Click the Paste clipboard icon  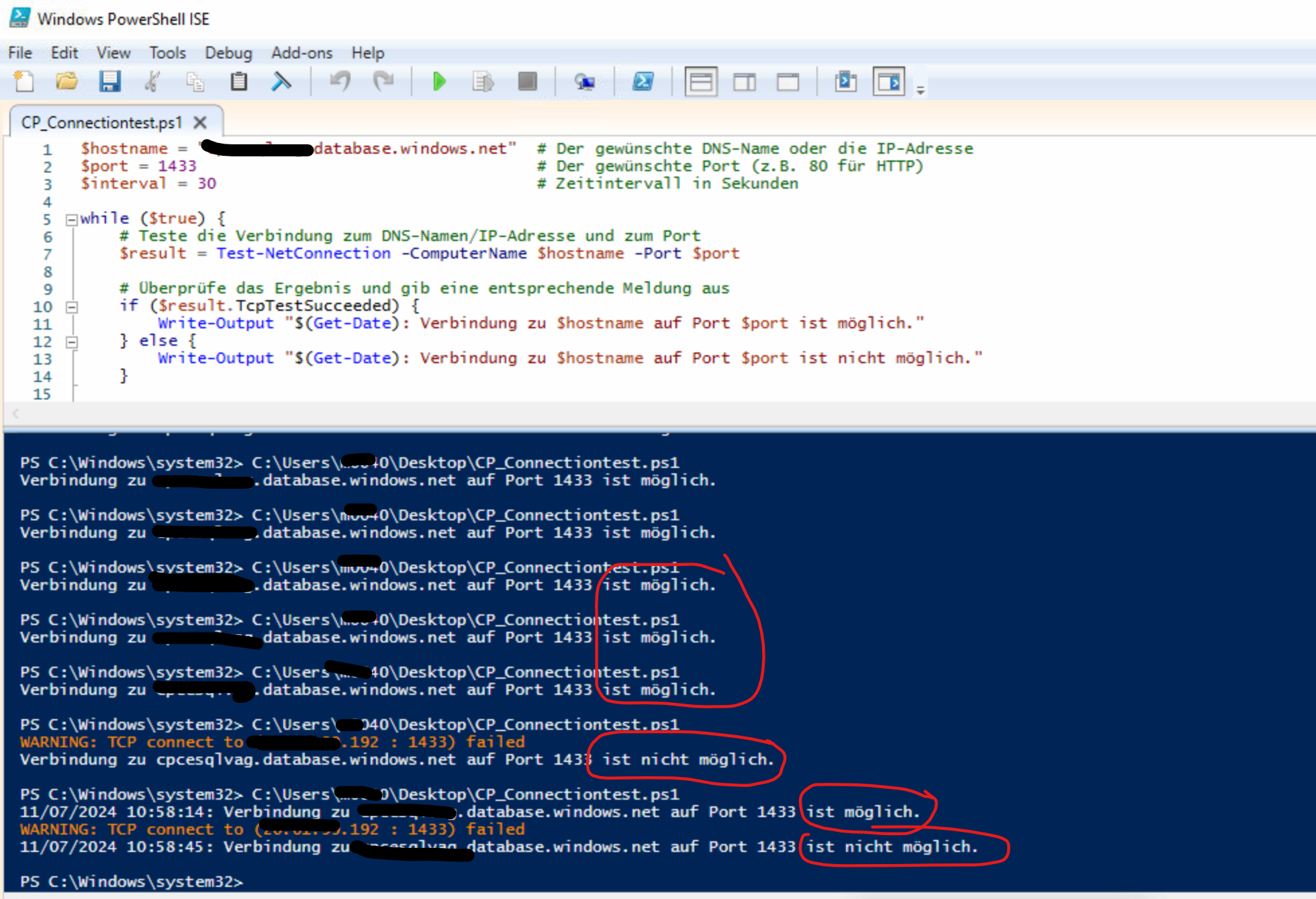pyautogui.click(x=238, y=82)
